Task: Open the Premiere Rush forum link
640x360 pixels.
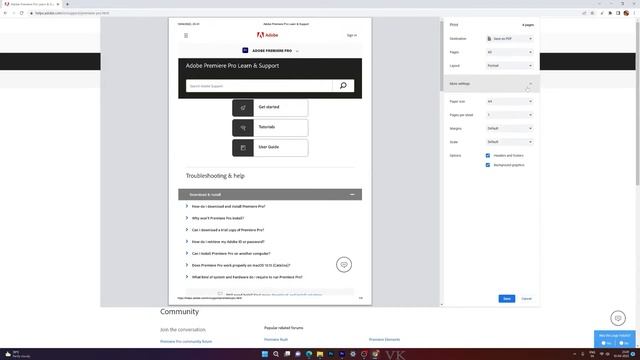Action: click(x=276, y=340)
